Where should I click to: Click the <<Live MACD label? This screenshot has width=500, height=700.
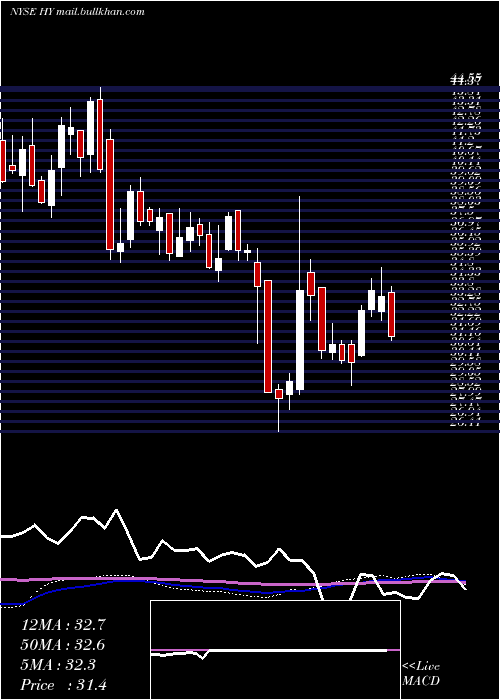(421, 673)
